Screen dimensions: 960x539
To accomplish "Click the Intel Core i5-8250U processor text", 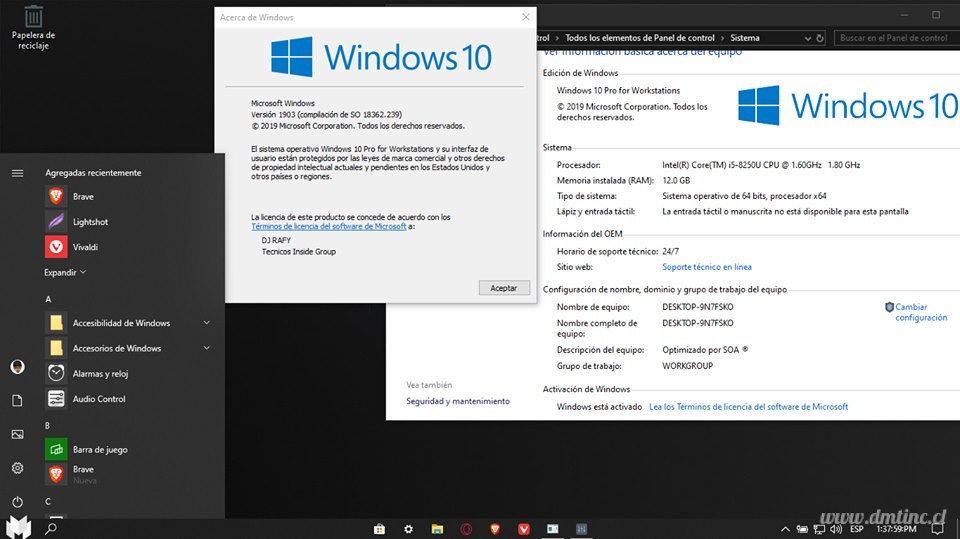I will coord(761,165).
